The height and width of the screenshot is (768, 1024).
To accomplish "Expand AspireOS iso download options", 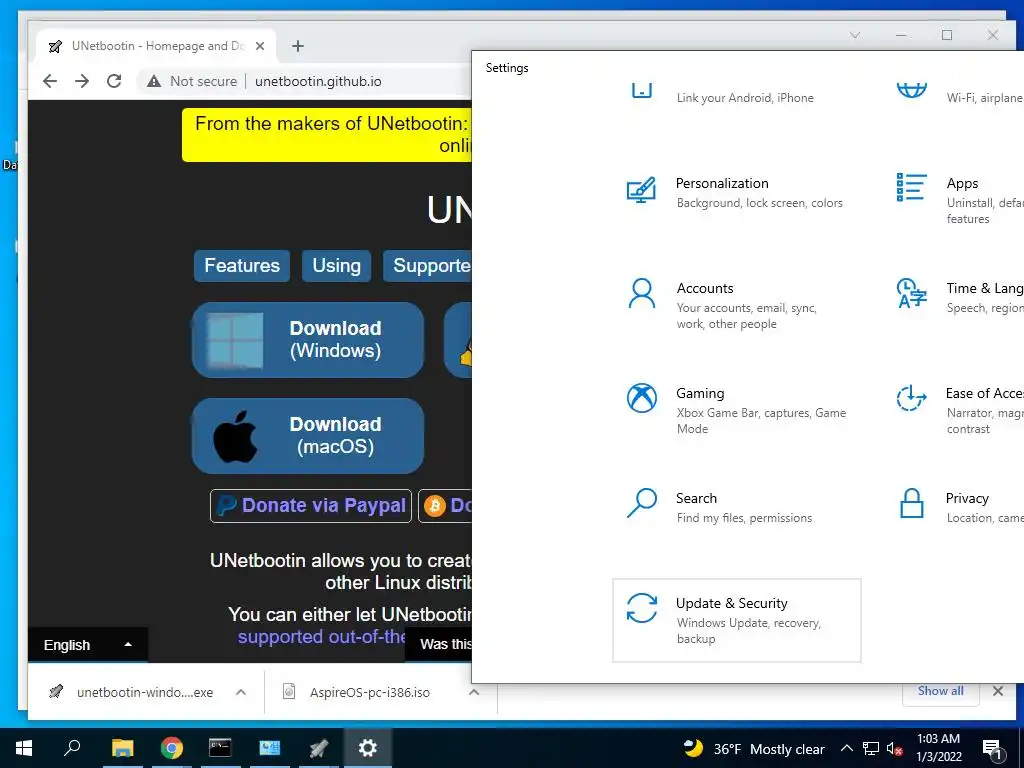I will click(x=474, y=692).
